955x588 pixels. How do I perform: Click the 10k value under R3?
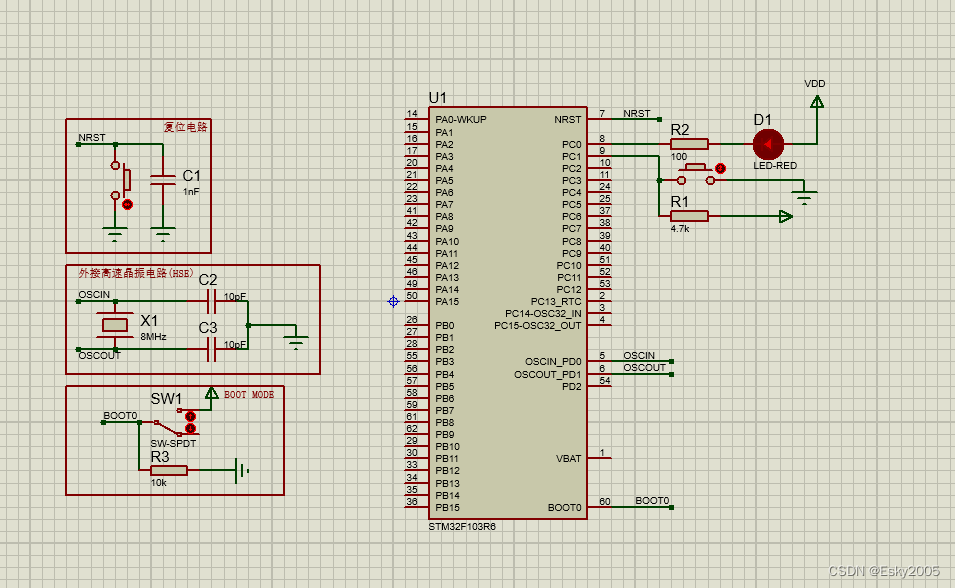(x=158, y=483)
